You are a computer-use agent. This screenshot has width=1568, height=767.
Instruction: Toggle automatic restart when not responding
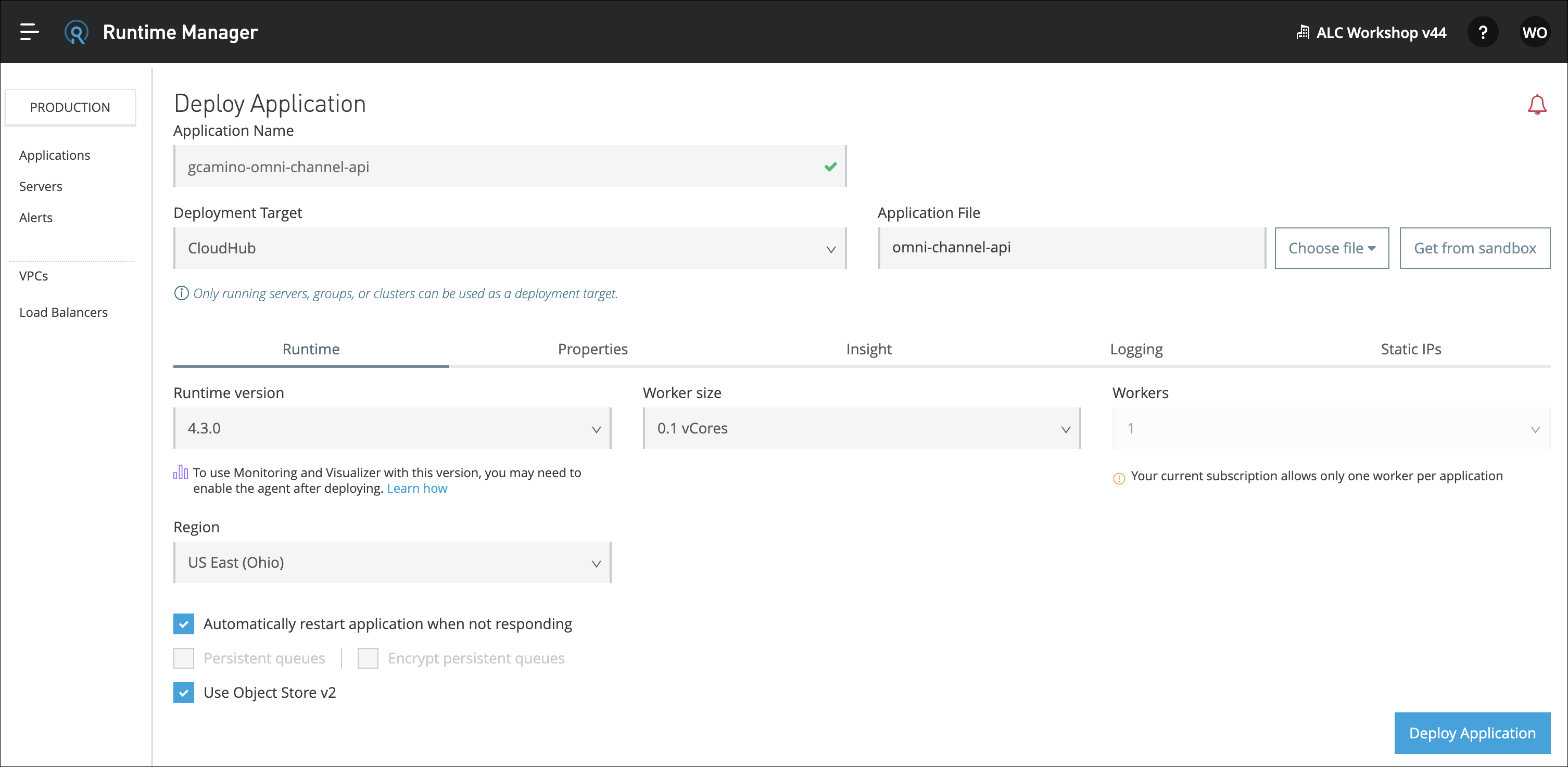[x=183, y=624]
